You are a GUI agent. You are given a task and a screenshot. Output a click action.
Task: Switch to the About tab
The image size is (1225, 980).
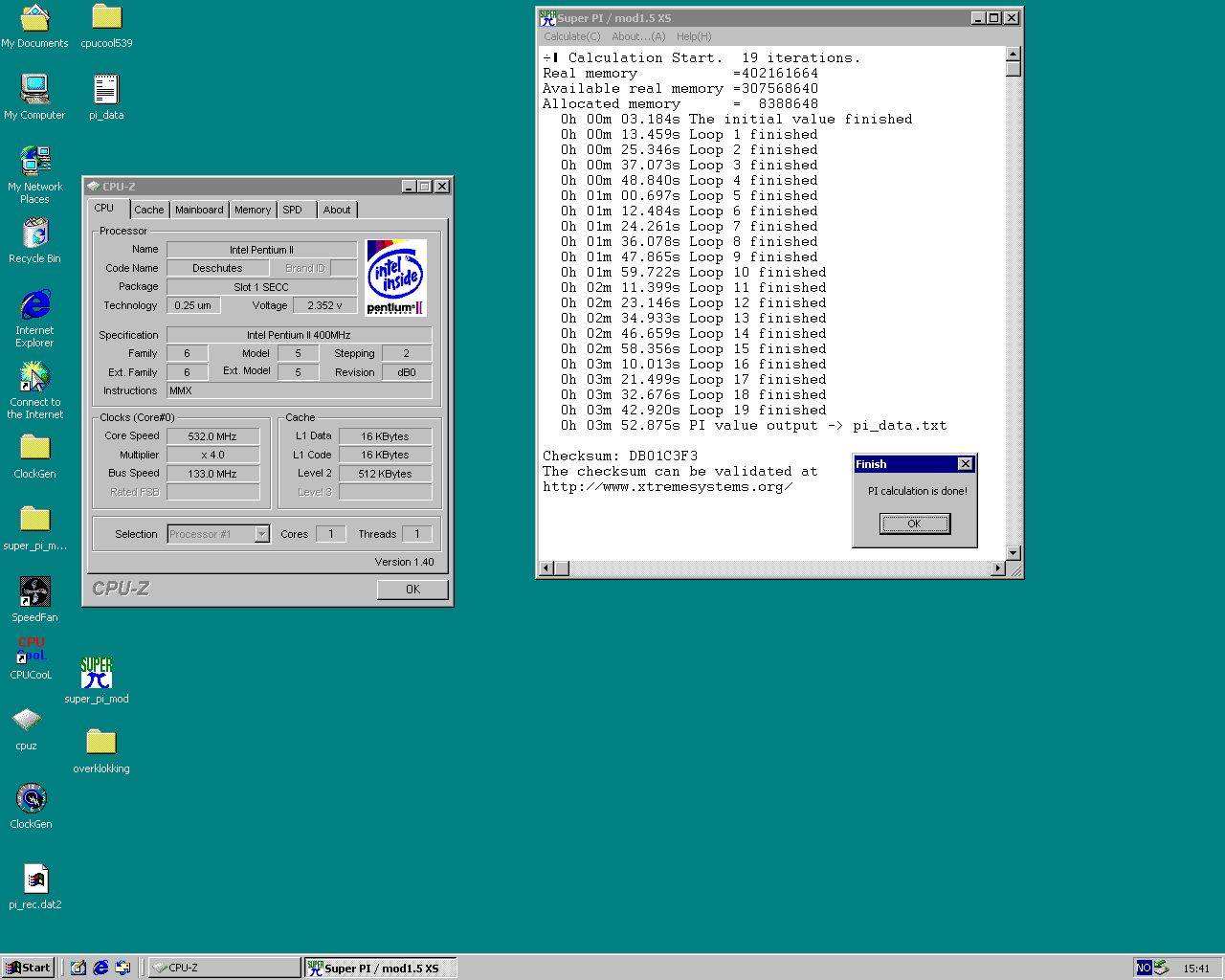(337, 210)
